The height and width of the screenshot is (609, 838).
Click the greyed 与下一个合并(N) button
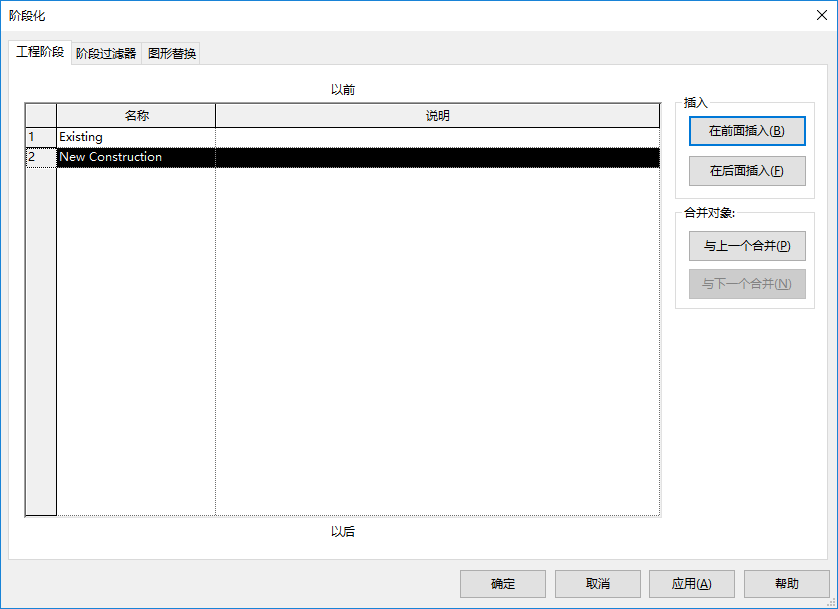coord(746,284)
